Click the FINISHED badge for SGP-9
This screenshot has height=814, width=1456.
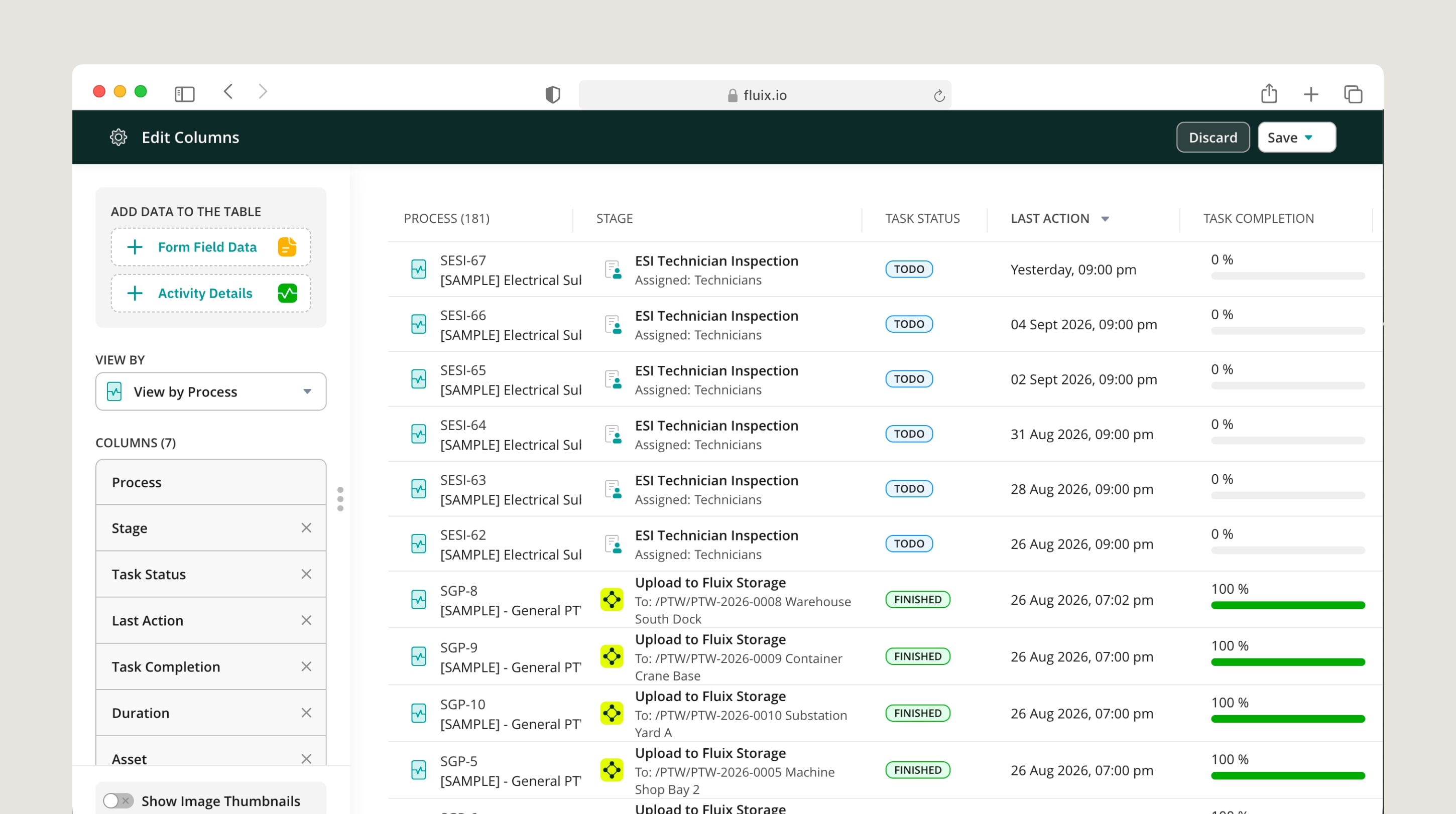[917, 656]
